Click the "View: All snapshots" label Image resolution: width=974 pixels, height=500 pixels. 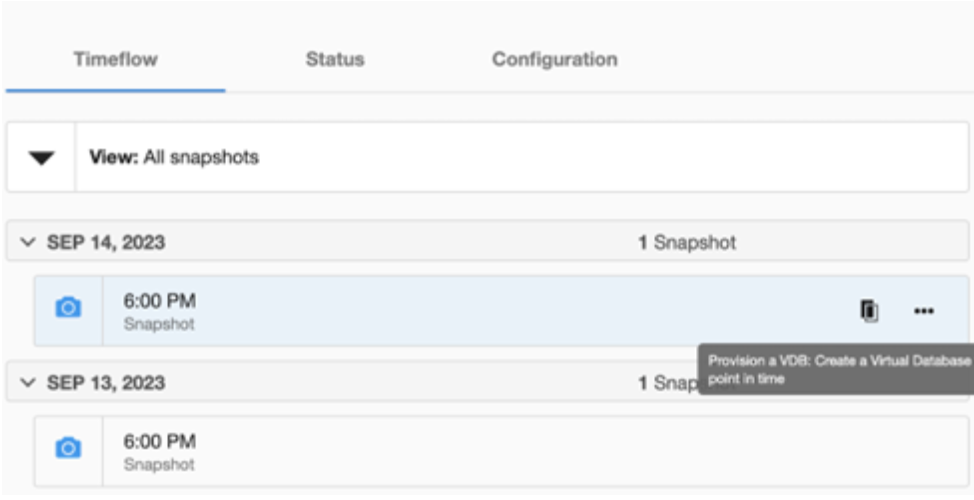174,158
